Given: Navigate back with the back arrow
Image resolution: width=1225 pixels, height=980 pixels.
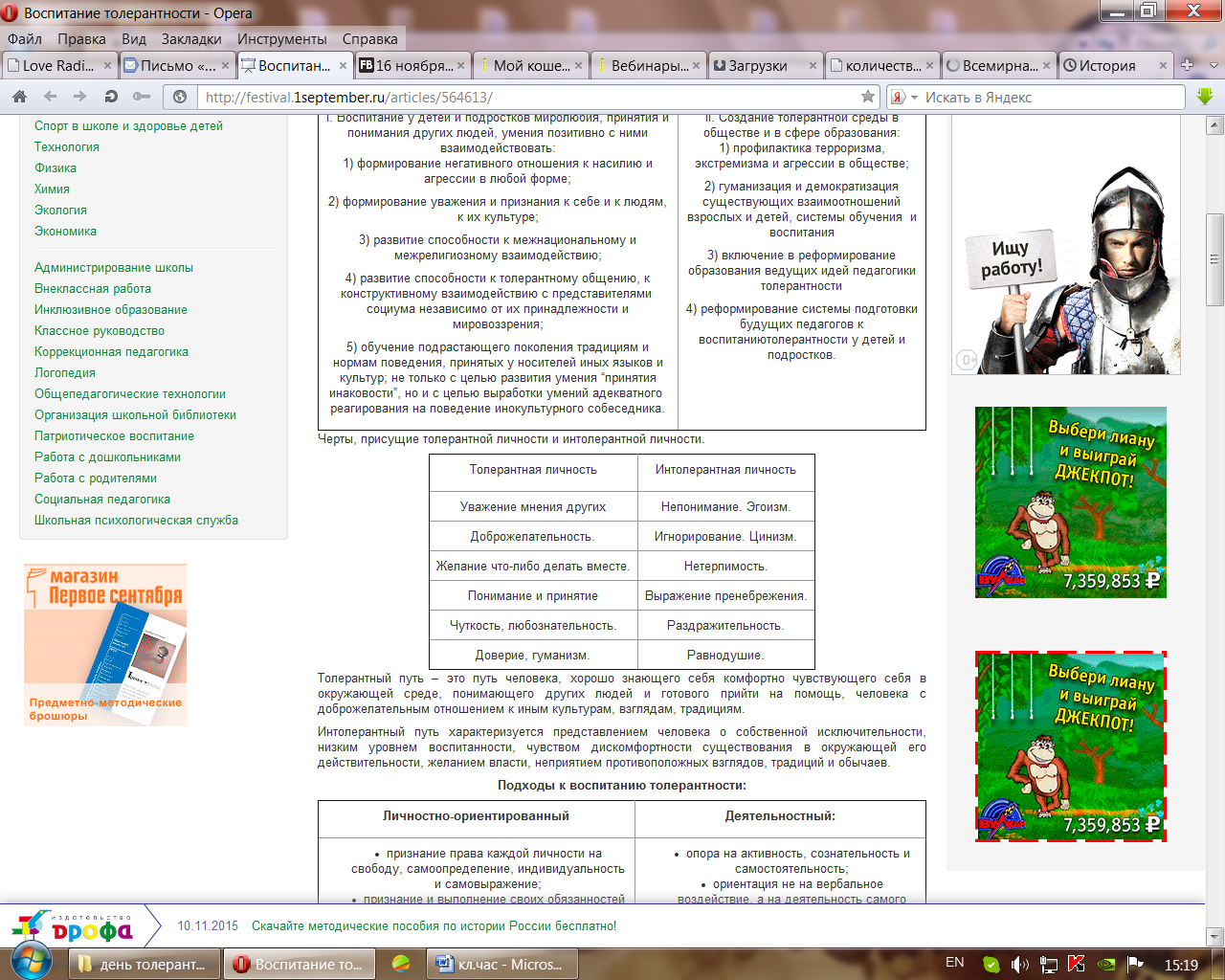Looking at the screenshot, I should 50,97.
